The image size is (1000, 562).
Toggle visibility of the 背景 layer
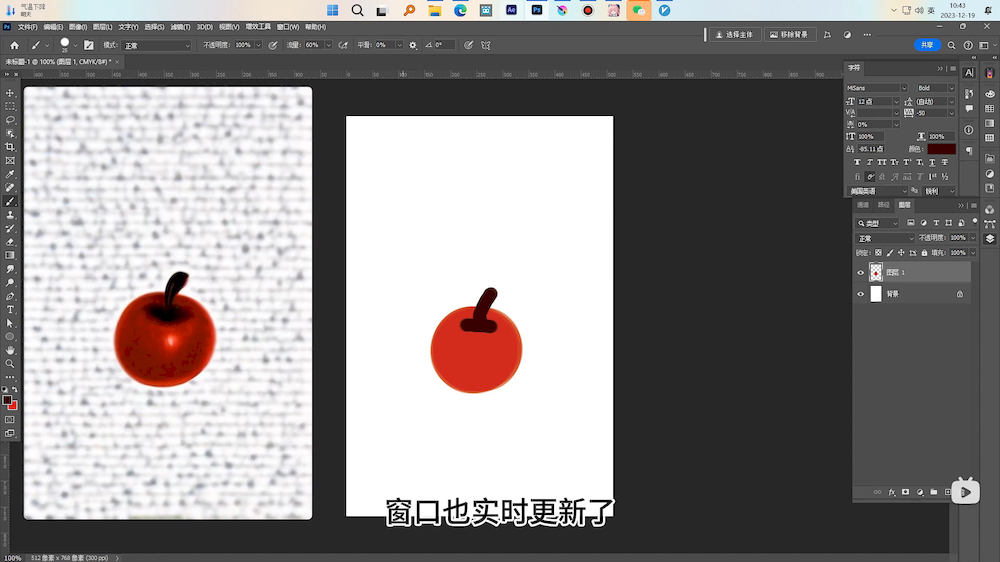[x=861, y=294]
